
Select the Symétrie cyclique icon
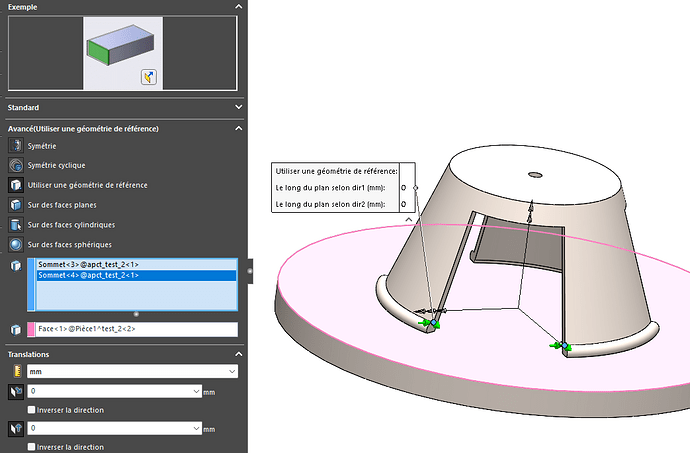[16, 165]
